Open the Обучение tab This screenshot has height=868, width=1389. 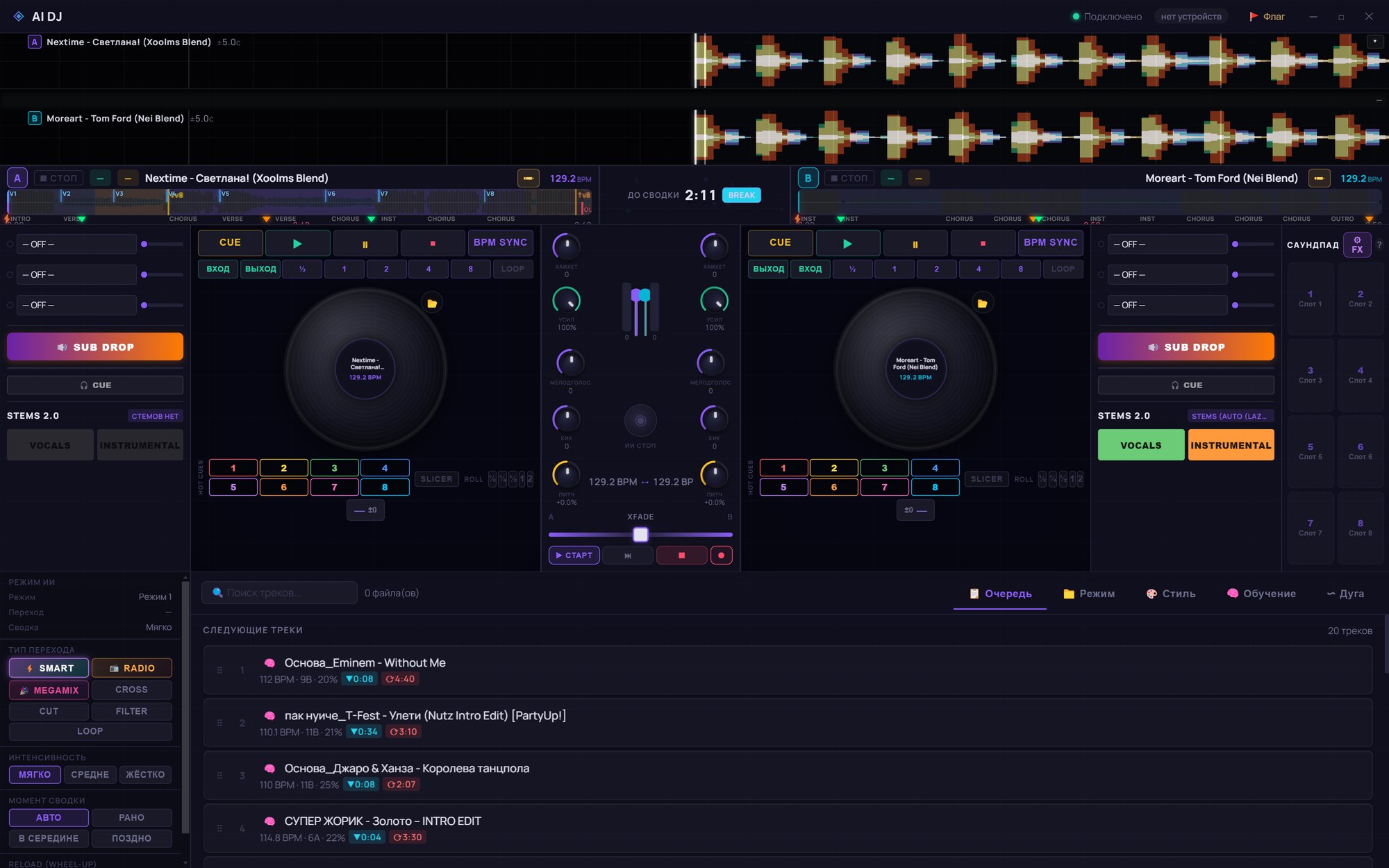click(1261, 594)
